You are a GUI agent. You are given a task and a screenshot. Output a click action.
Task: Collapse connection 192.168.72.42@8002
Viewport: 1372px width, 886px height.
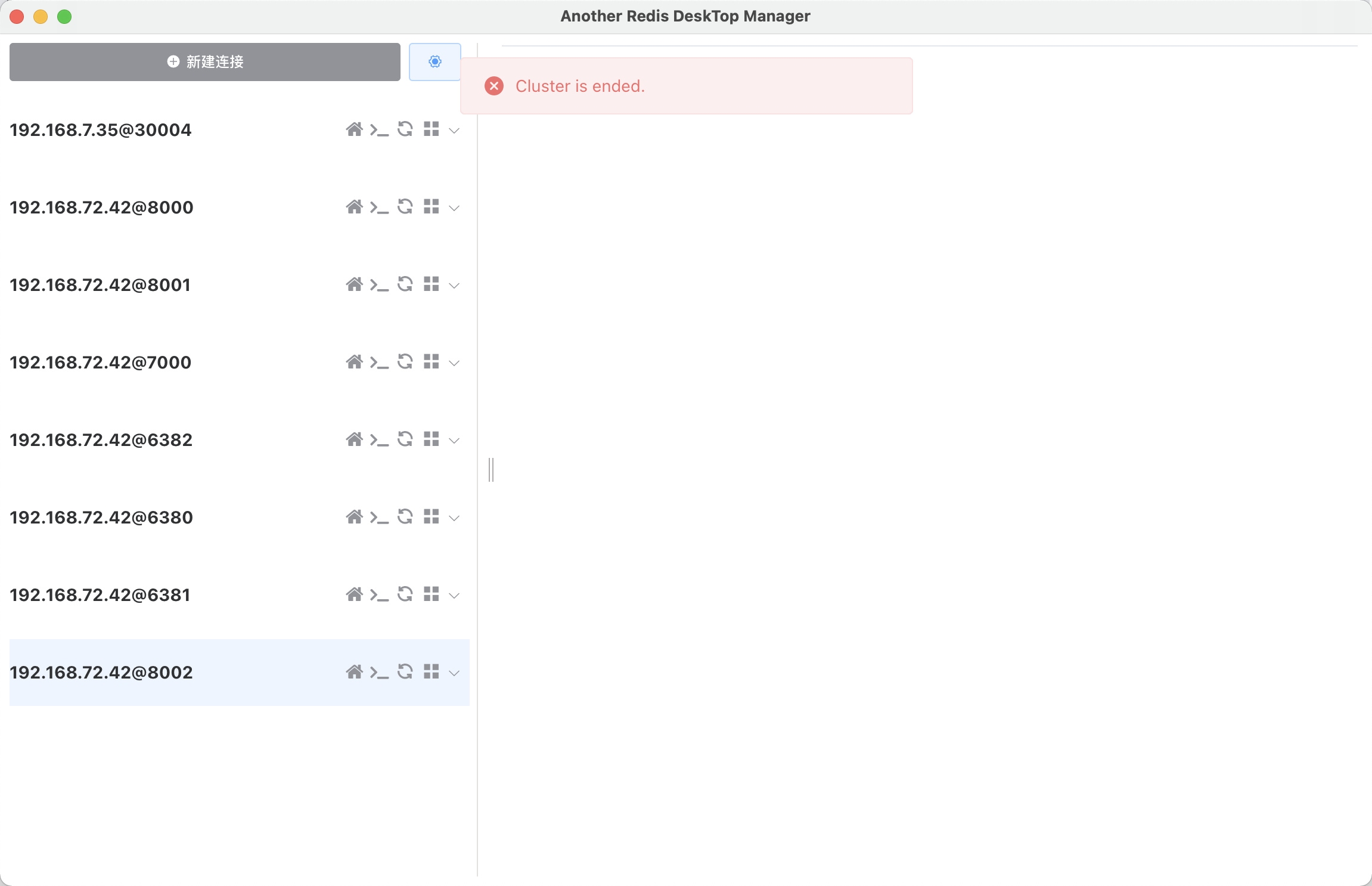[454, 673]
